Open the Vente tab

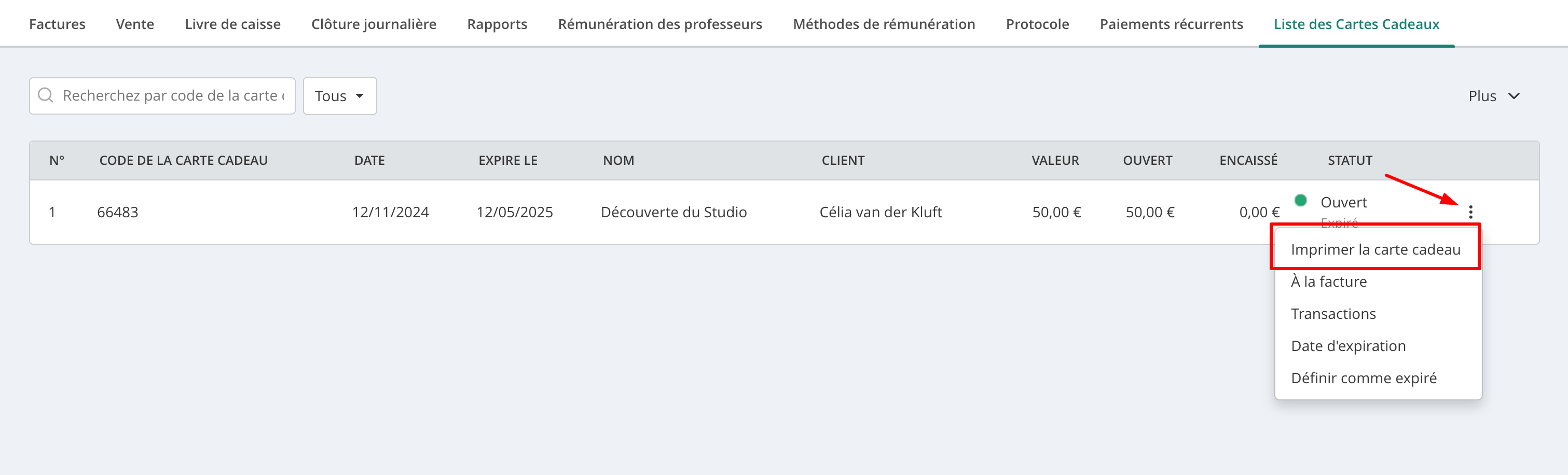tap(135, 24)
